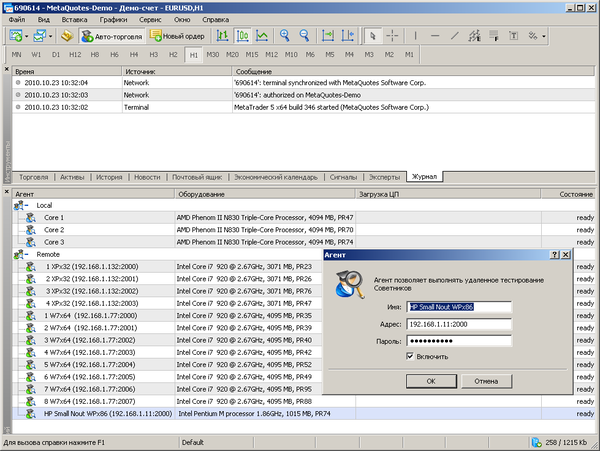The width and height of the screenshot is (600, 451).
Task: Open the Сервис menu
Action: [150, 20]
